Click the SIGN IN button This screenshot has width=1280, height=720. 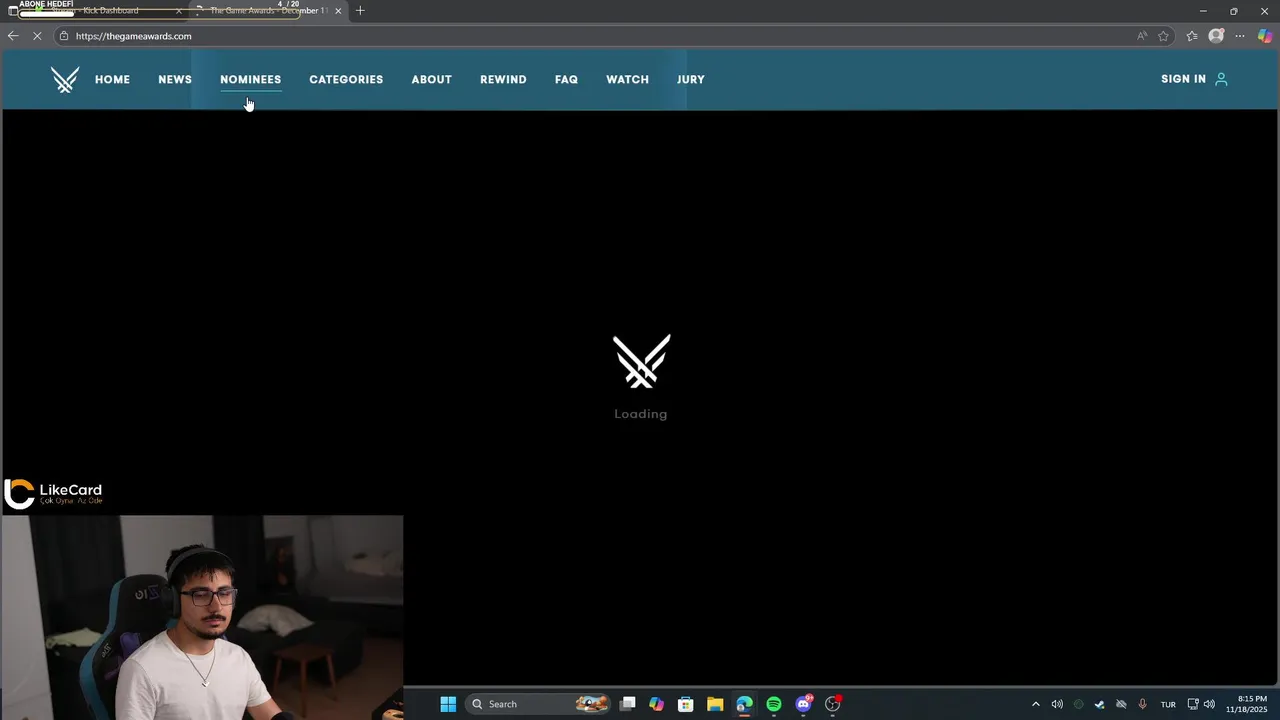1183,79
